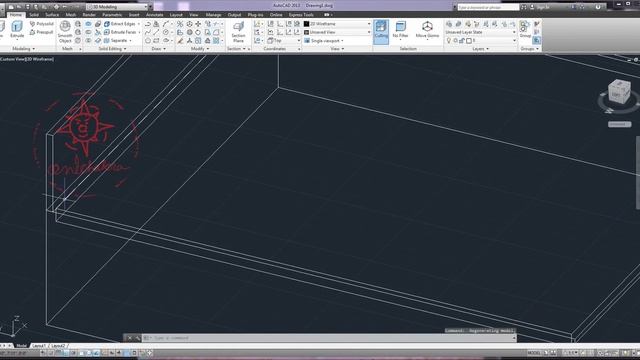This screenshot has height=360, width=640.
Task: Click the layer color swatch
Action: pos(469,41)
